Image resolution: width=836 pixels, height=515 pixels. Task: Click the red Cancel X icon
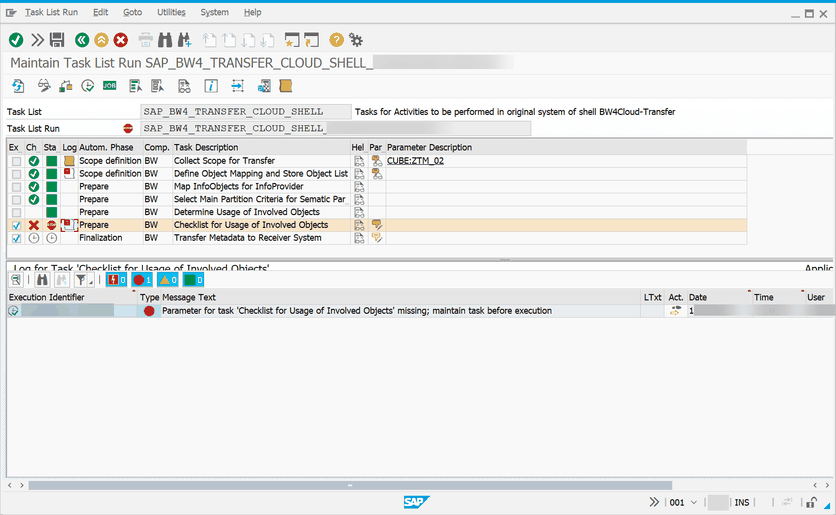point(121,40)
